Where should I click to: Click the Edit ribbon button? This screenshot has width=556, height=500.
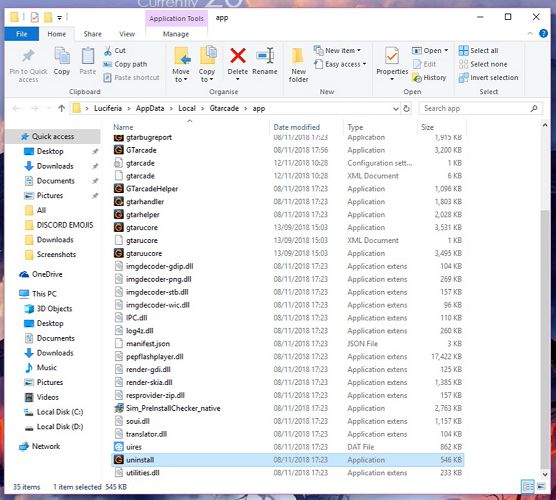[x=424, y=64]
